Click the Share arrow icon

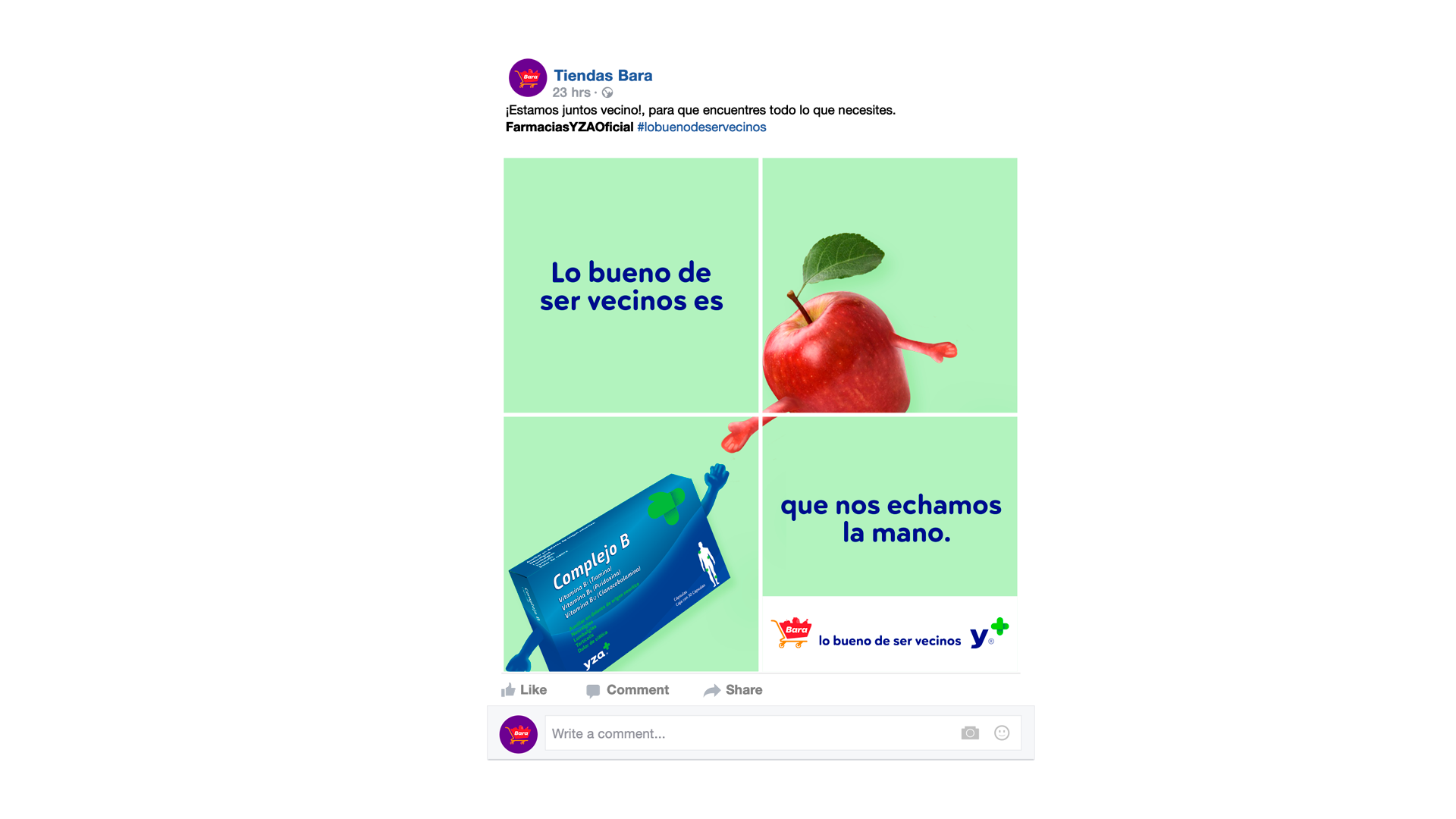tap(711, 690)
